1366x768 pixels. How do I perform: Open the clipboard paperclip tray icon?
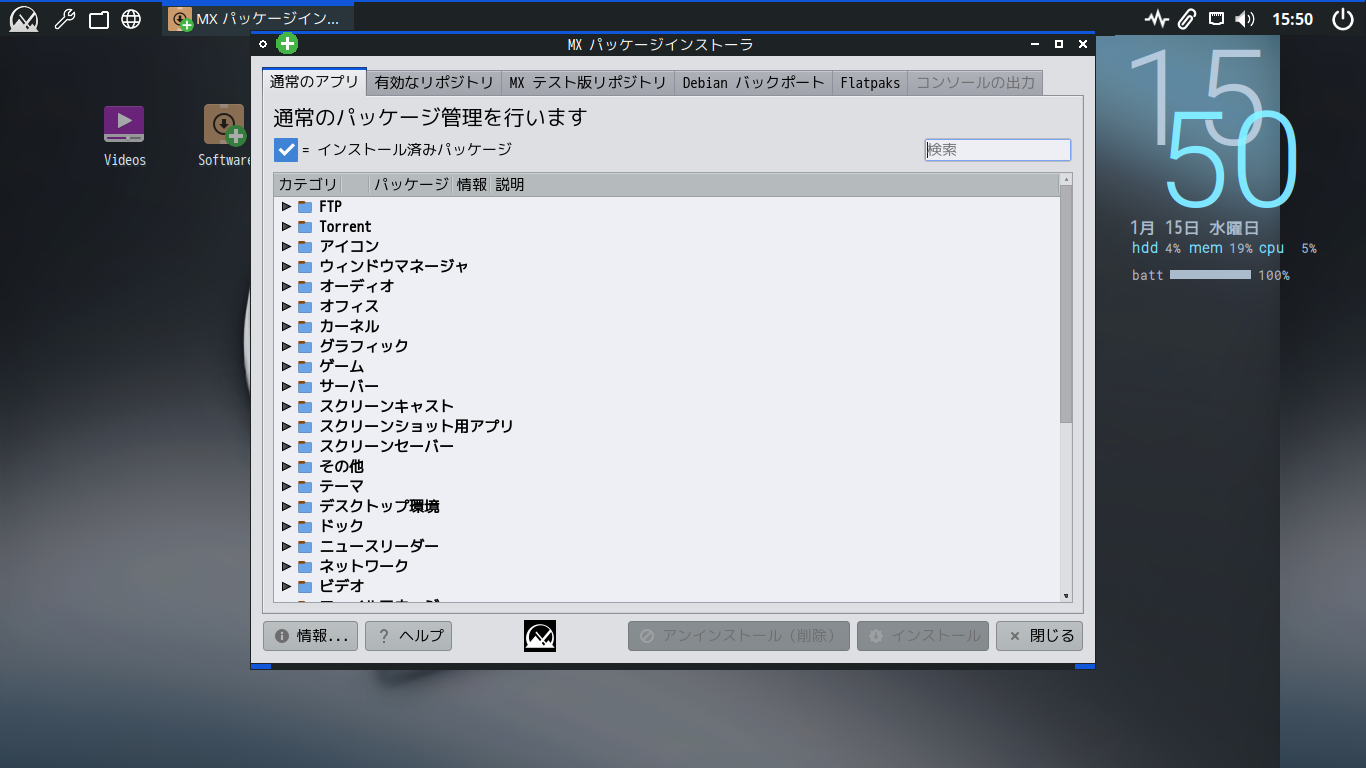click(x=1187, y=19)
